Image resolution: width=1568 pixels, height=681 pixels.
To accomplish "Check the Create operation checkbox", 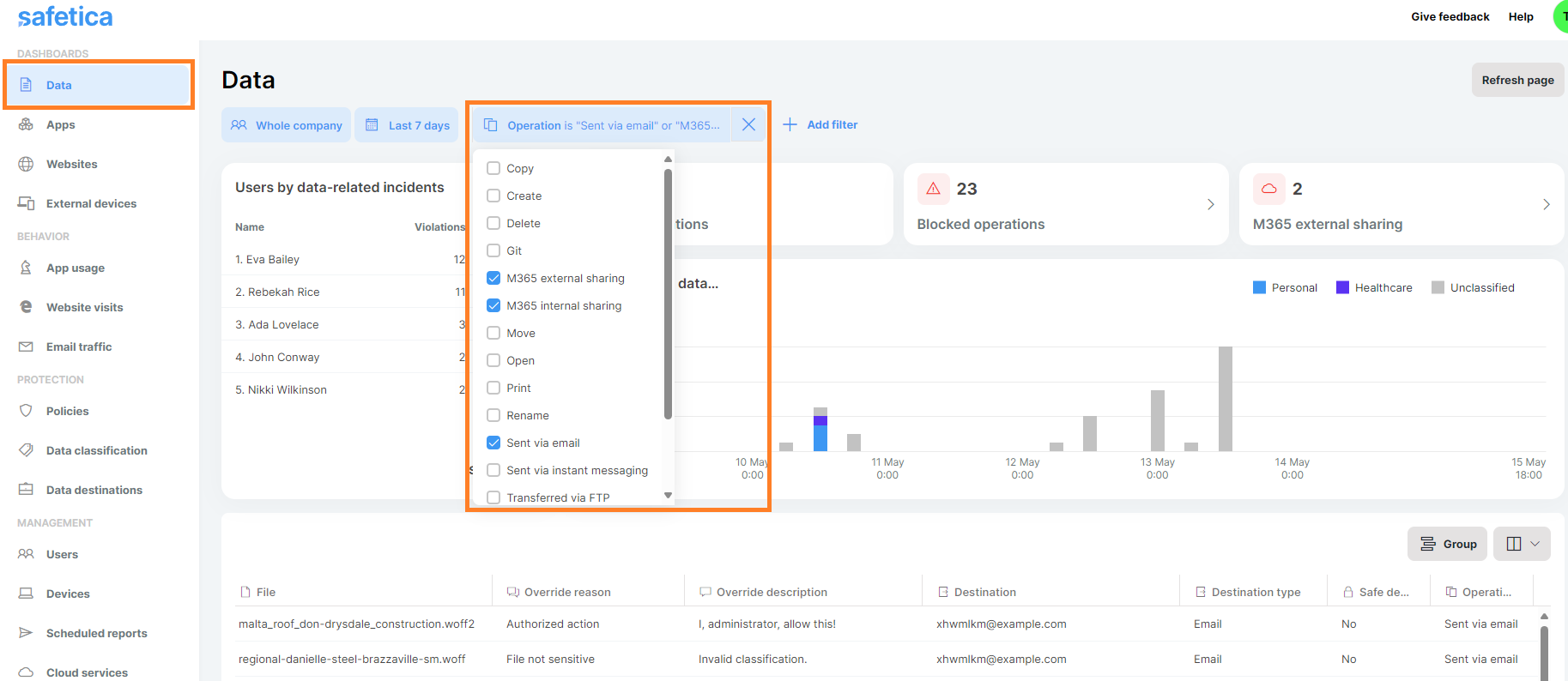I will 493,196.
